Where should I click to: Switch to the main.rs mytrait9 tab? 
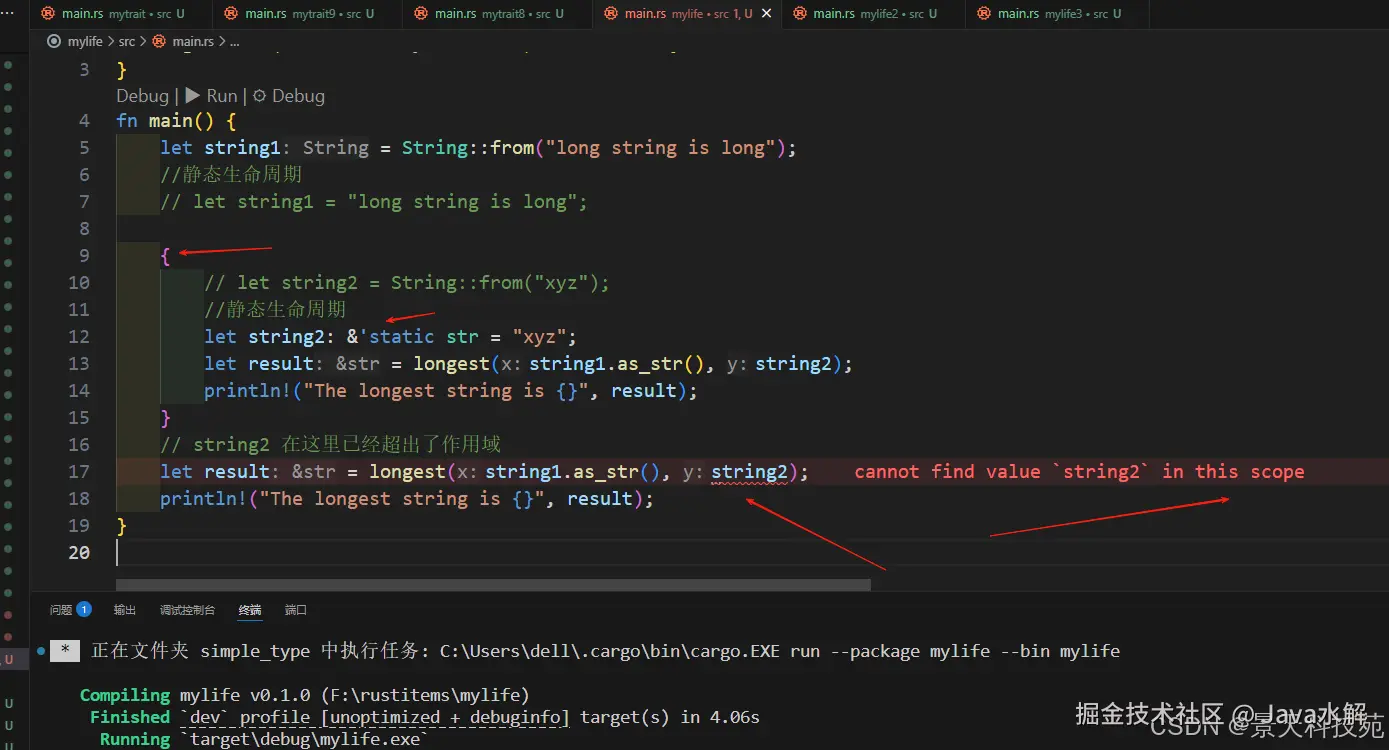[x=309, y=14]
